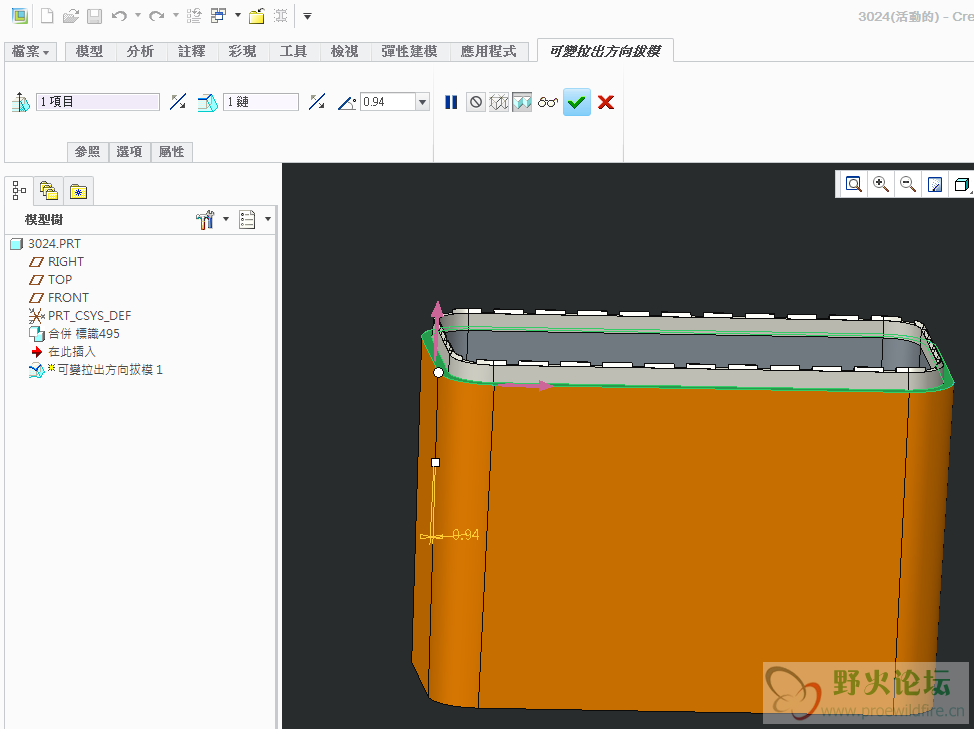This screenshot has height=729, width=974.
Task: Select 合併 標識495 merge feature
Action: 75,334
